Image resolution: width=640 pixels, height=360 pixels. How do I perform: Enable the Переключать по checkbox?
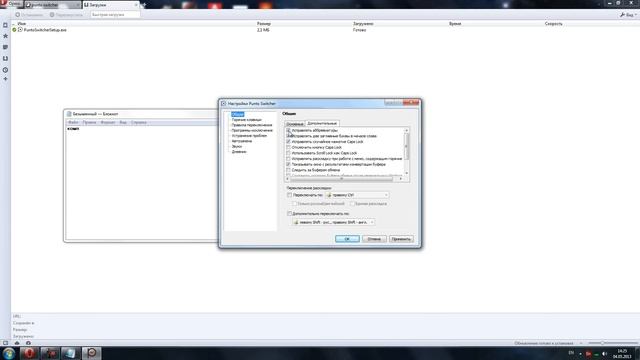coord(289,195)
